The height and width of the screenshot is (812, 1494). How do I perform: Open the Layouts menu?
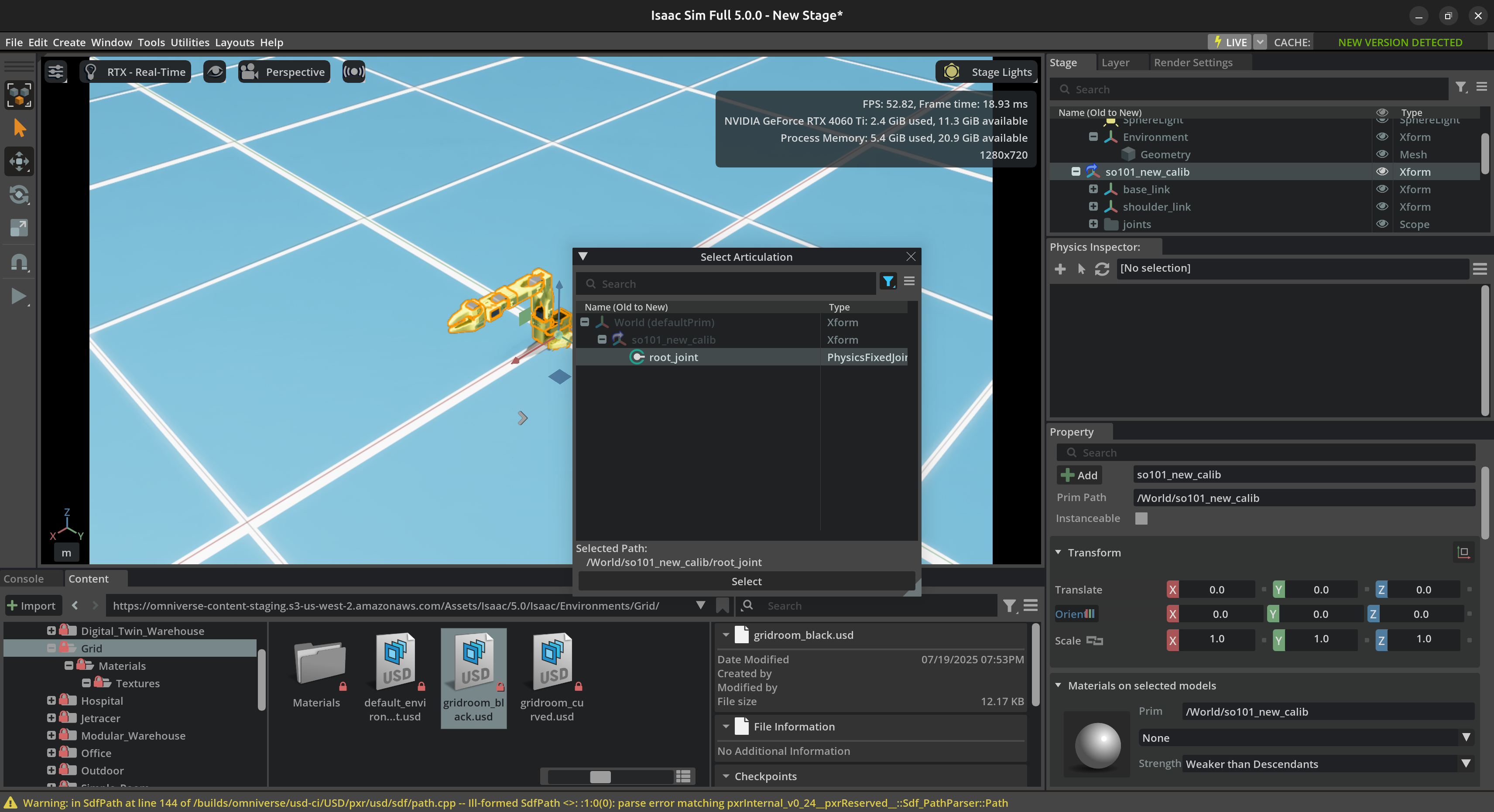click(234, 42)
